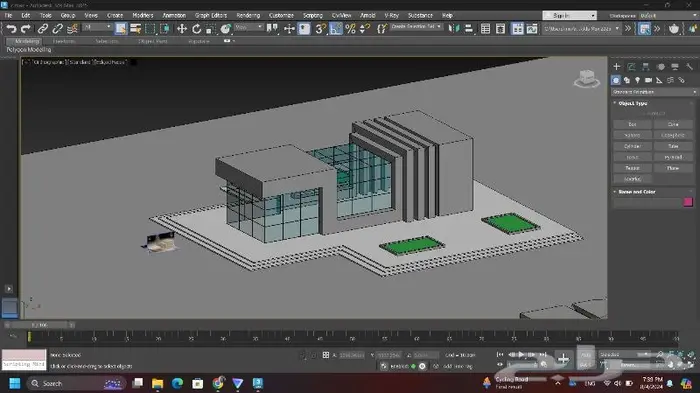
Task: Select Cameras creation category icon
Action: pyautogui.click(x=648, y=80)
